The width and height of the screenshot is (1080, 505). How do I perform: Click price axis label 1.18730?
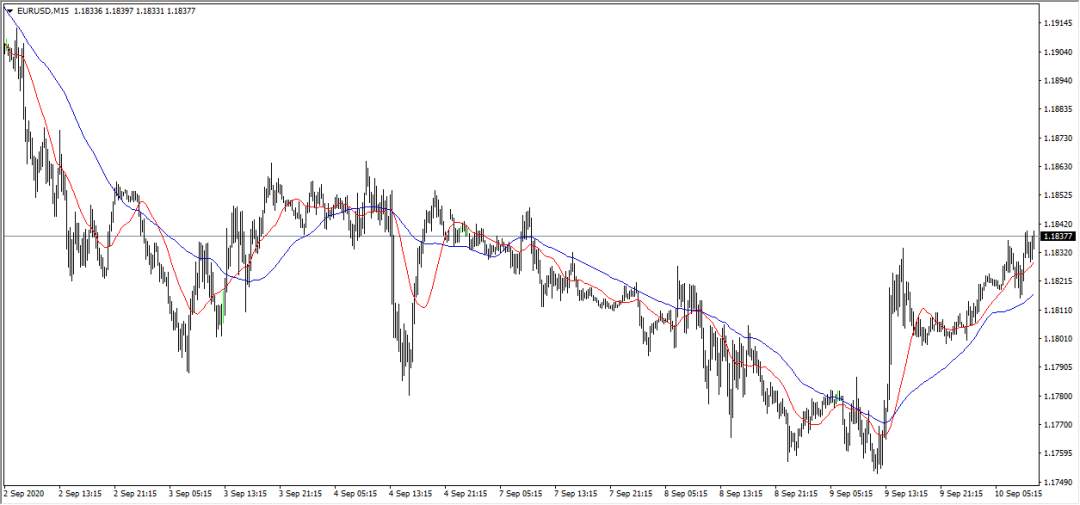tap(1057, 138)
